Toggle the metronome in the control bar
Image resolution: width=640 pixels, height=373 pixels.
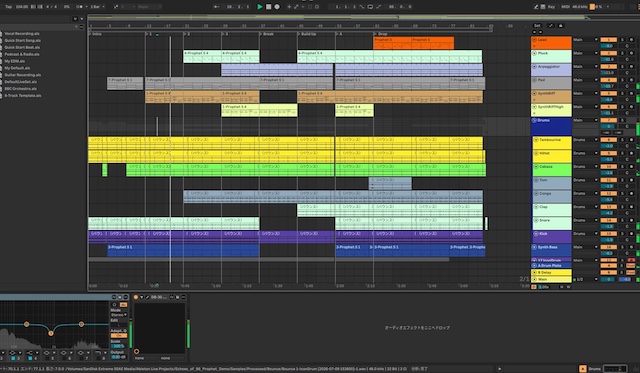(x=80, y=7)
